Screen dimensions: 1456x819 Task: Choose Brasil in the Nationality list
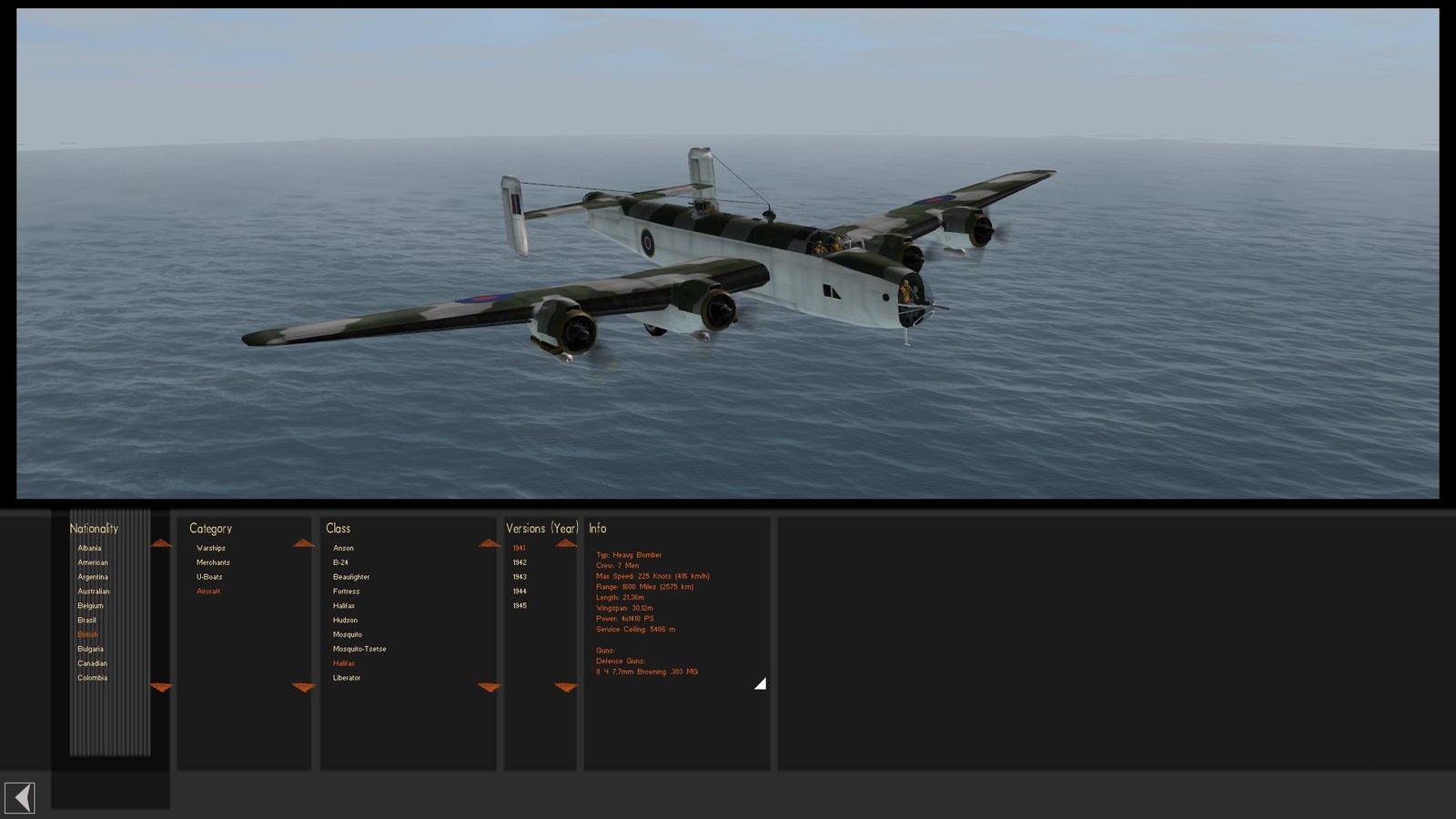[86, 621]
